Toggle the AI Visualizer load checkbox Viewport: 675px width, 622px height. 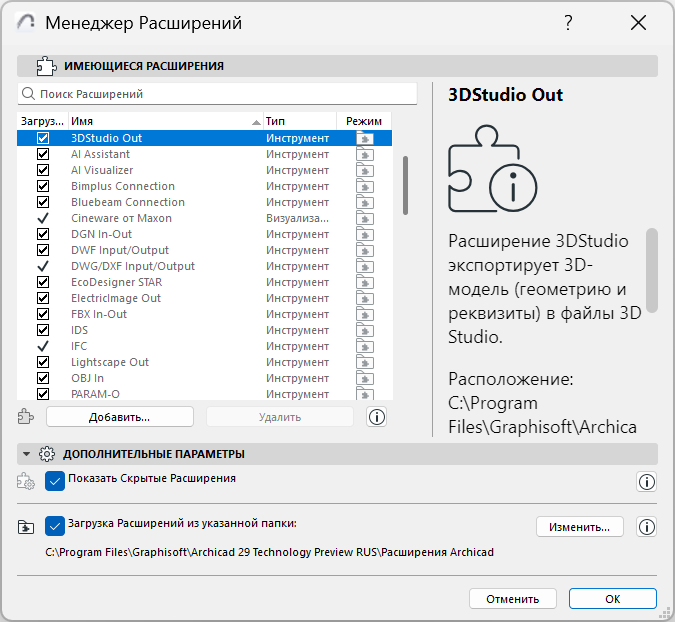(43, 170)
